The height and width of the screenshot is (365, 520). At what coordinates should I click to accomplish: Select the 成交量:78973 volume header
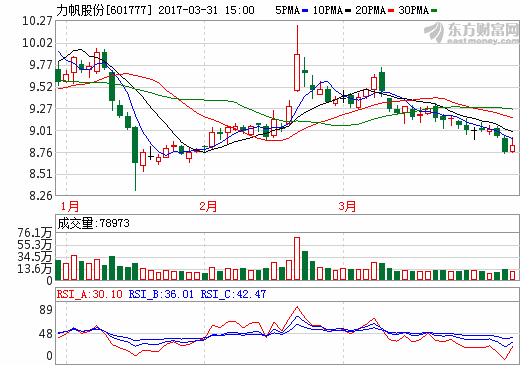(93, 223)
